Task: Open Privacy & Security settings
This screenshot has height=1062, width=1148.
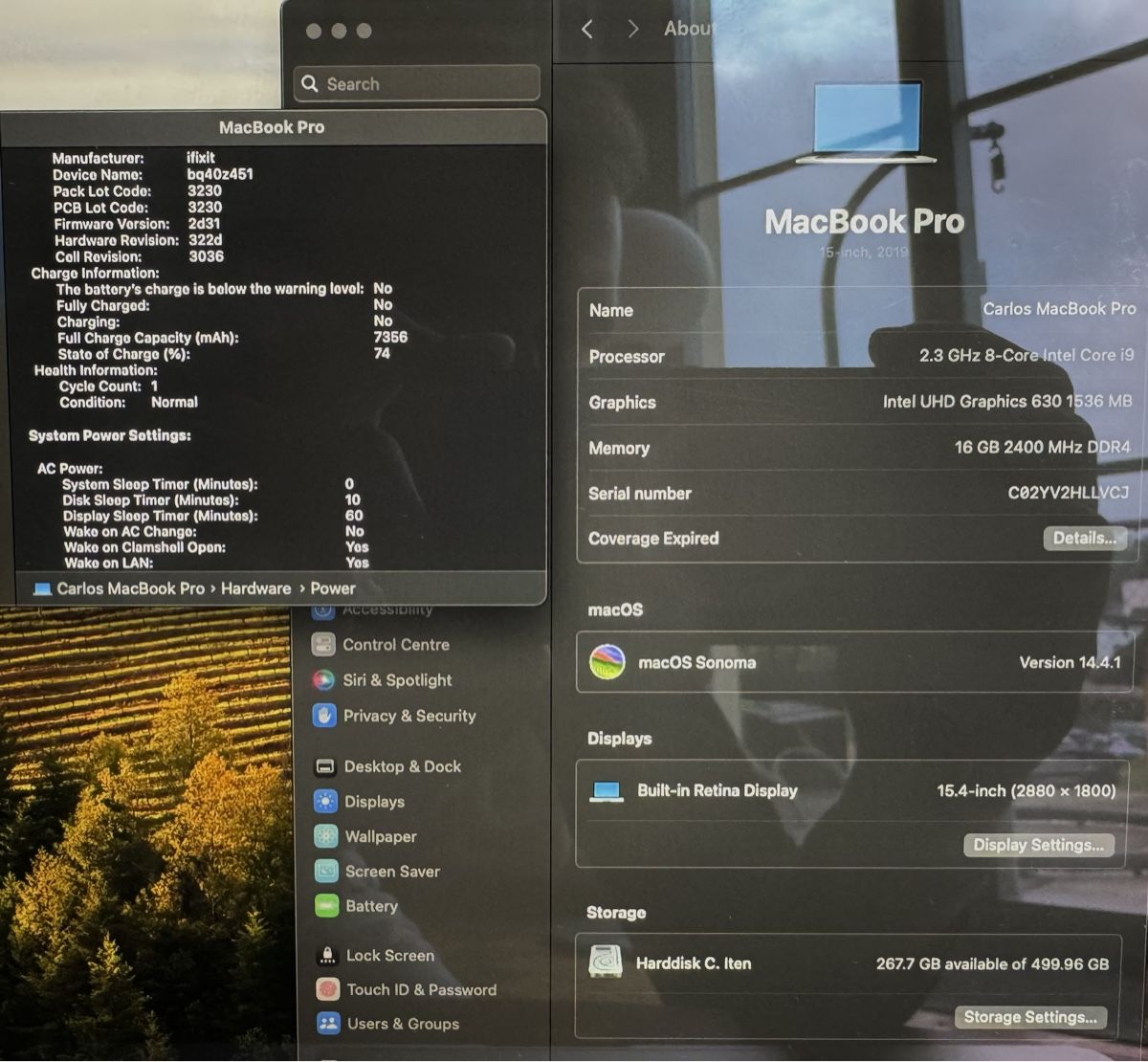Action: click(x=394, y=716)
